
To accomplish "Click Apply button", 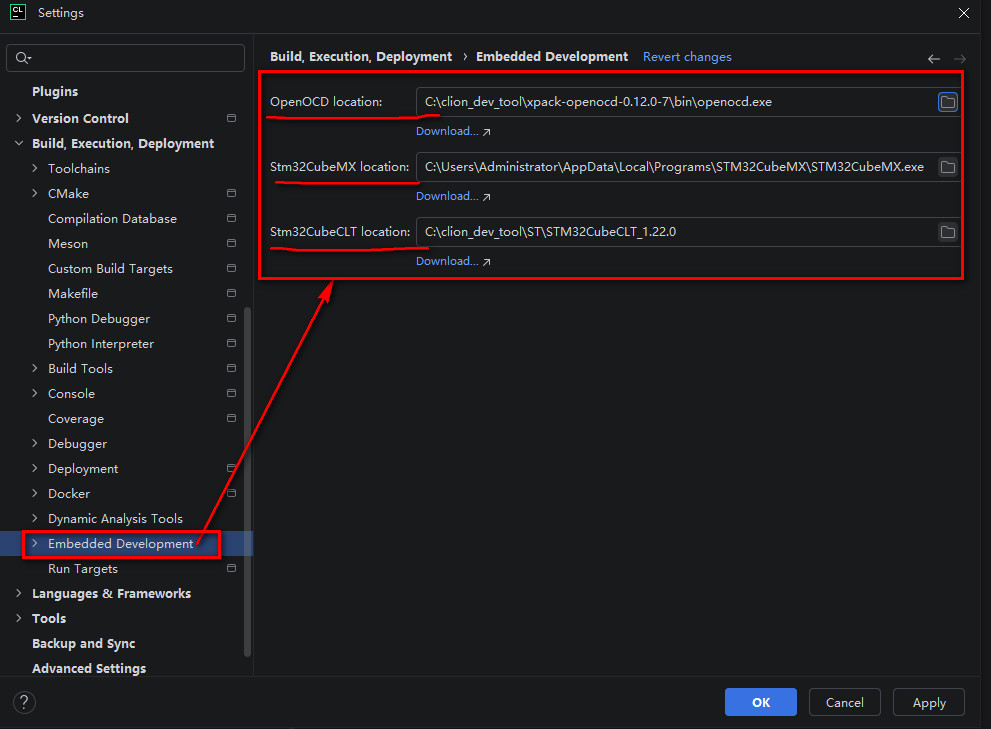I will click(928, 702).
